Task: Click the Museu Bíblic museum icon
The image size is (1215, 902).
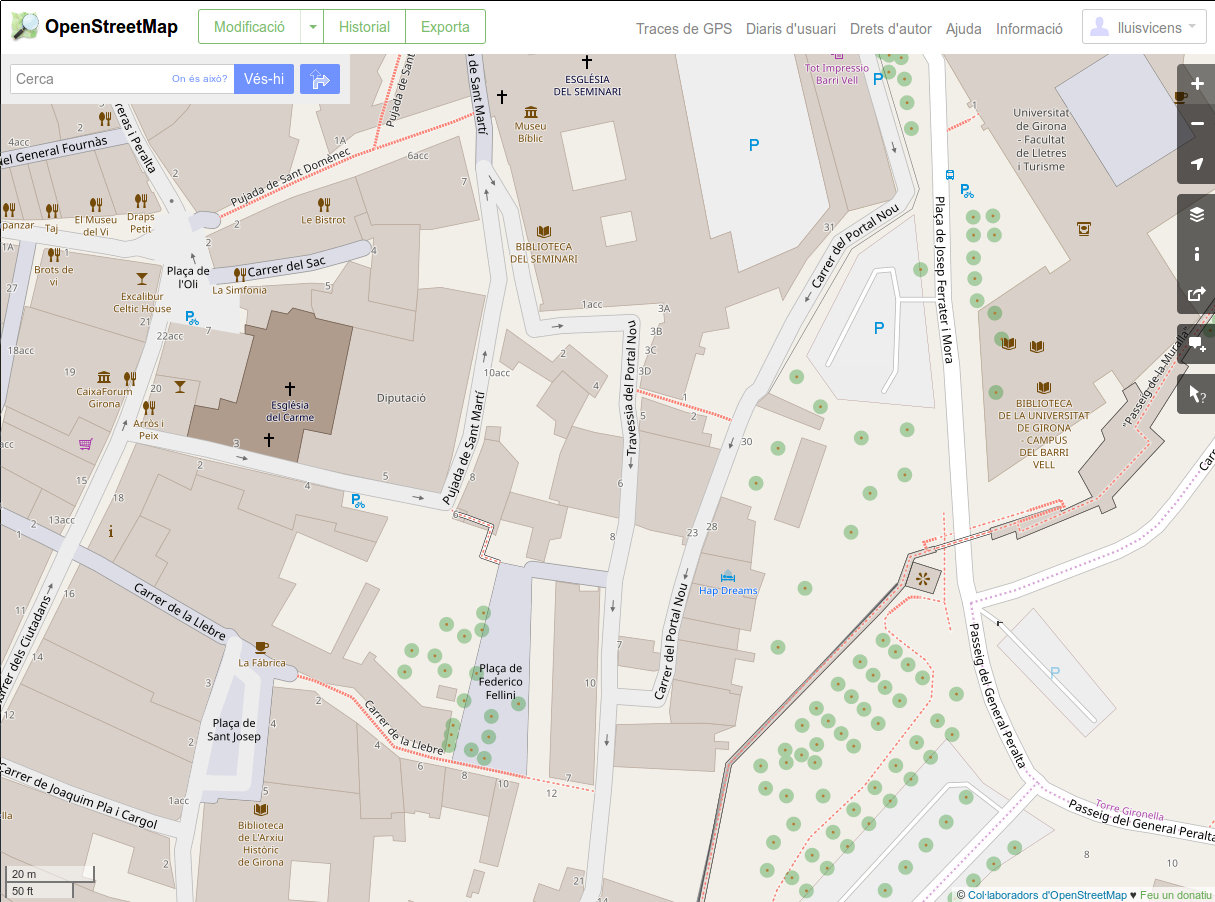Action: (x=530, y=111)
